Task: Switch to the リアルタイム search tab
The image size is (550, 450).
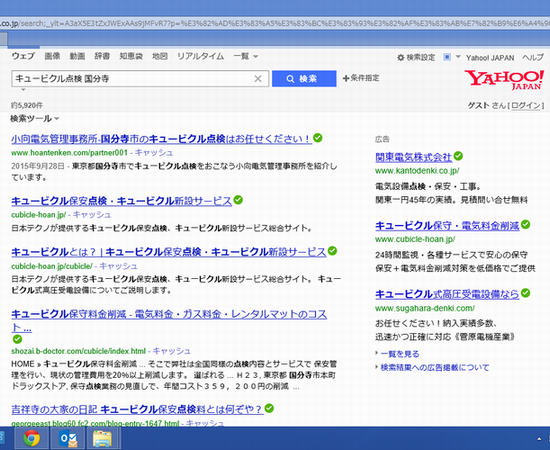Action: 200,56
